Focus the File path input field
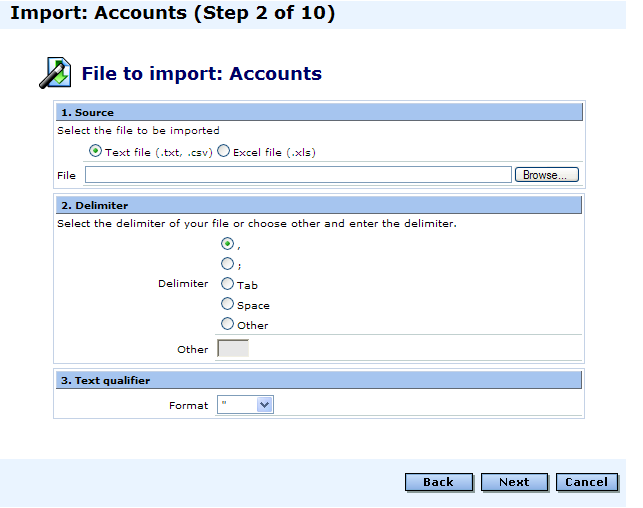 point(298,175)
